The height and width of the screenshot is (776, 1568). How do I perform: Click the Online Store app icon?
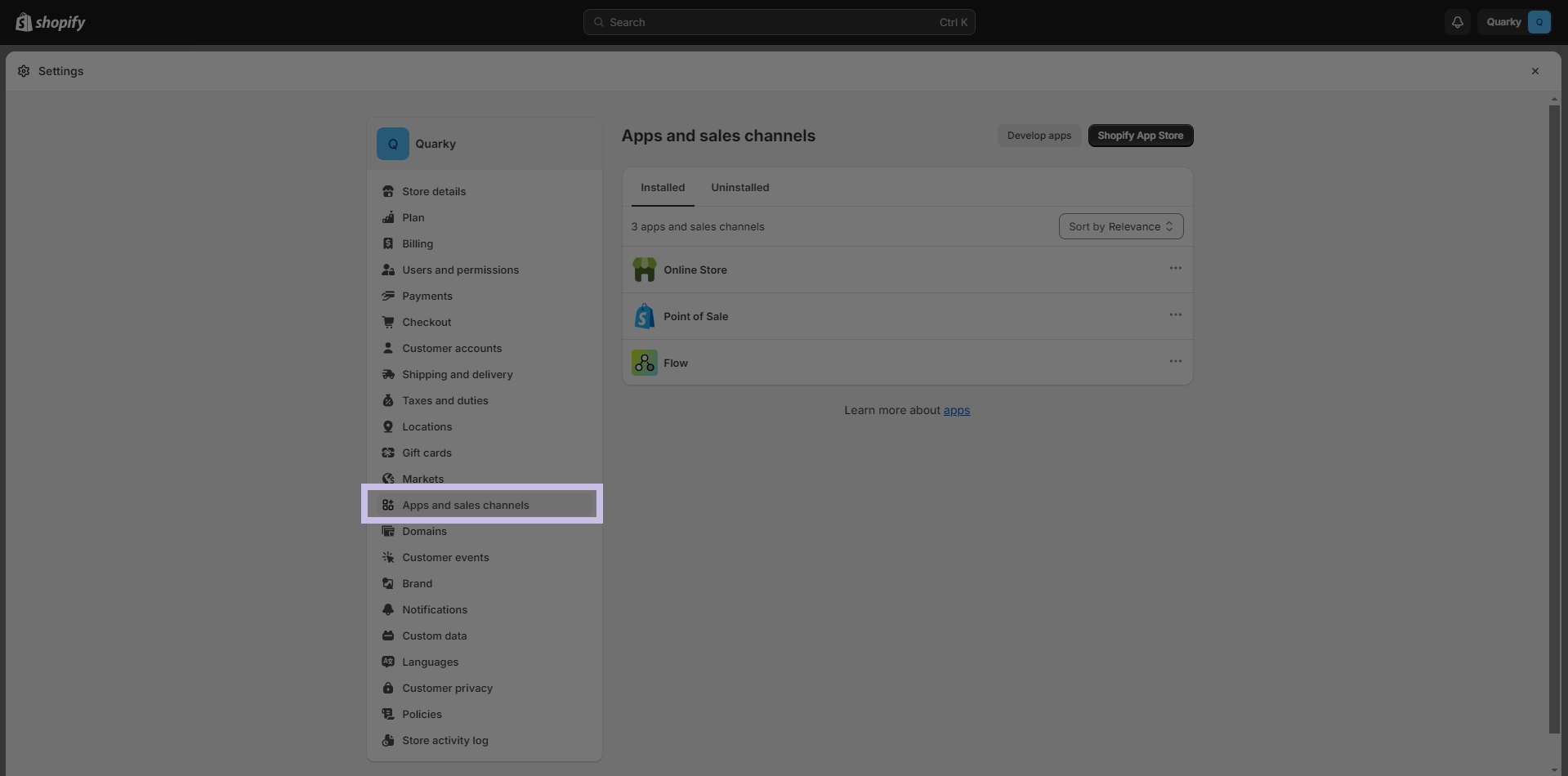[644, 270]
